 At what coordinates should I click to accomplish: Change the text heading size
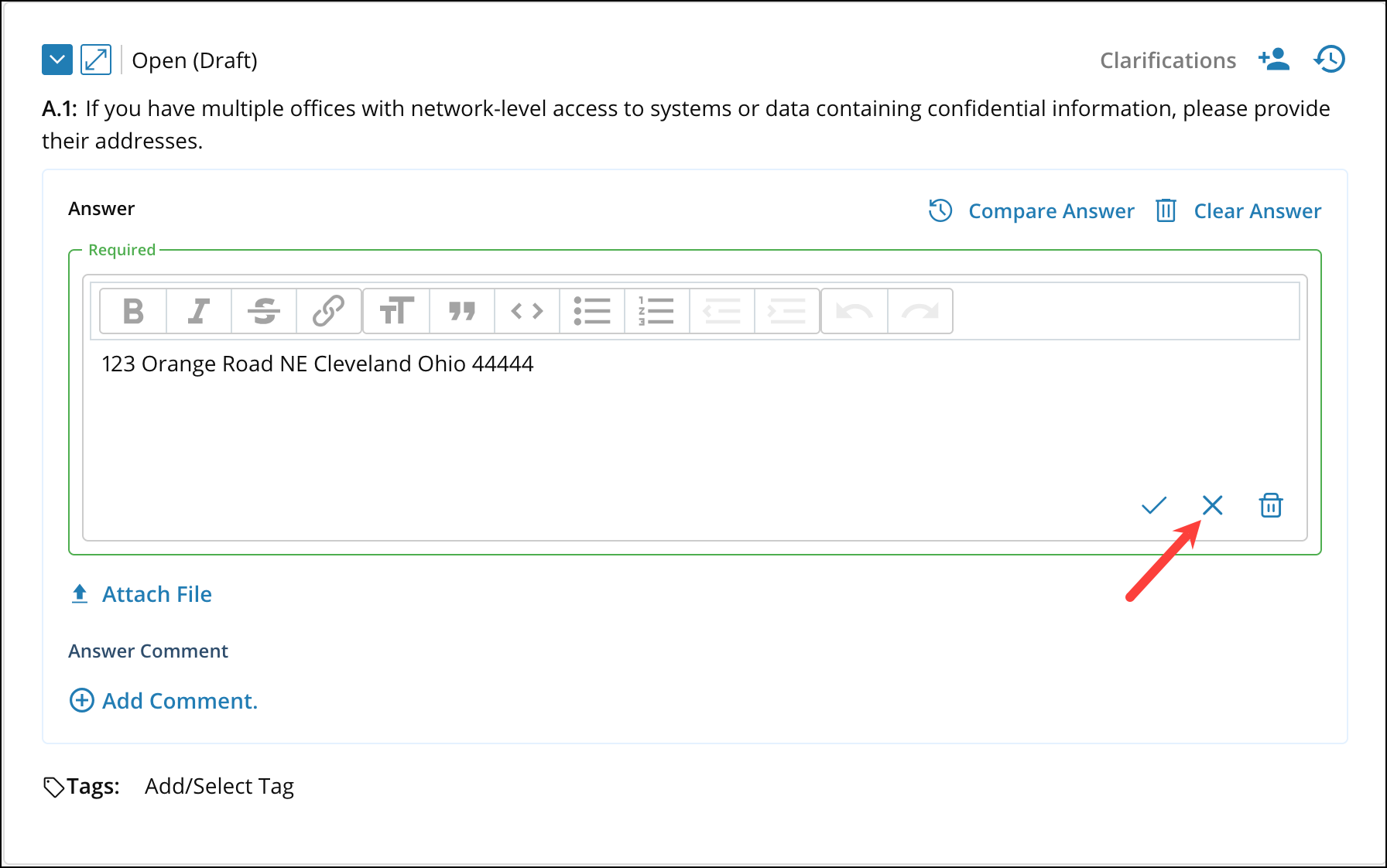tap(396, 311)
